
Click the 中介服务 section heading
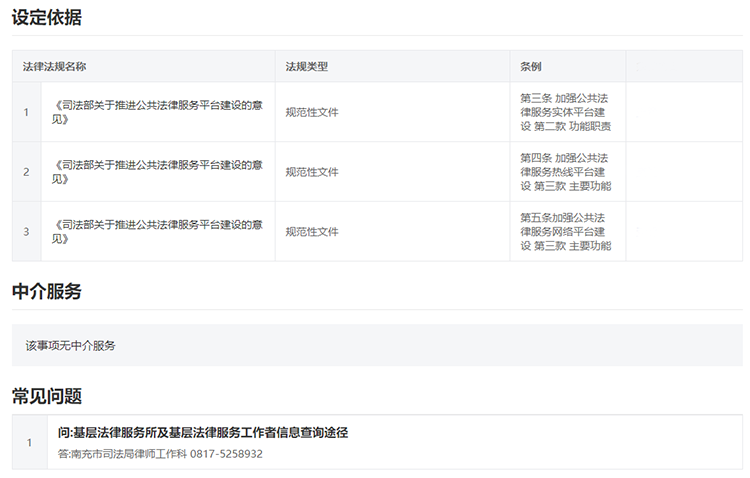point(47,291)
